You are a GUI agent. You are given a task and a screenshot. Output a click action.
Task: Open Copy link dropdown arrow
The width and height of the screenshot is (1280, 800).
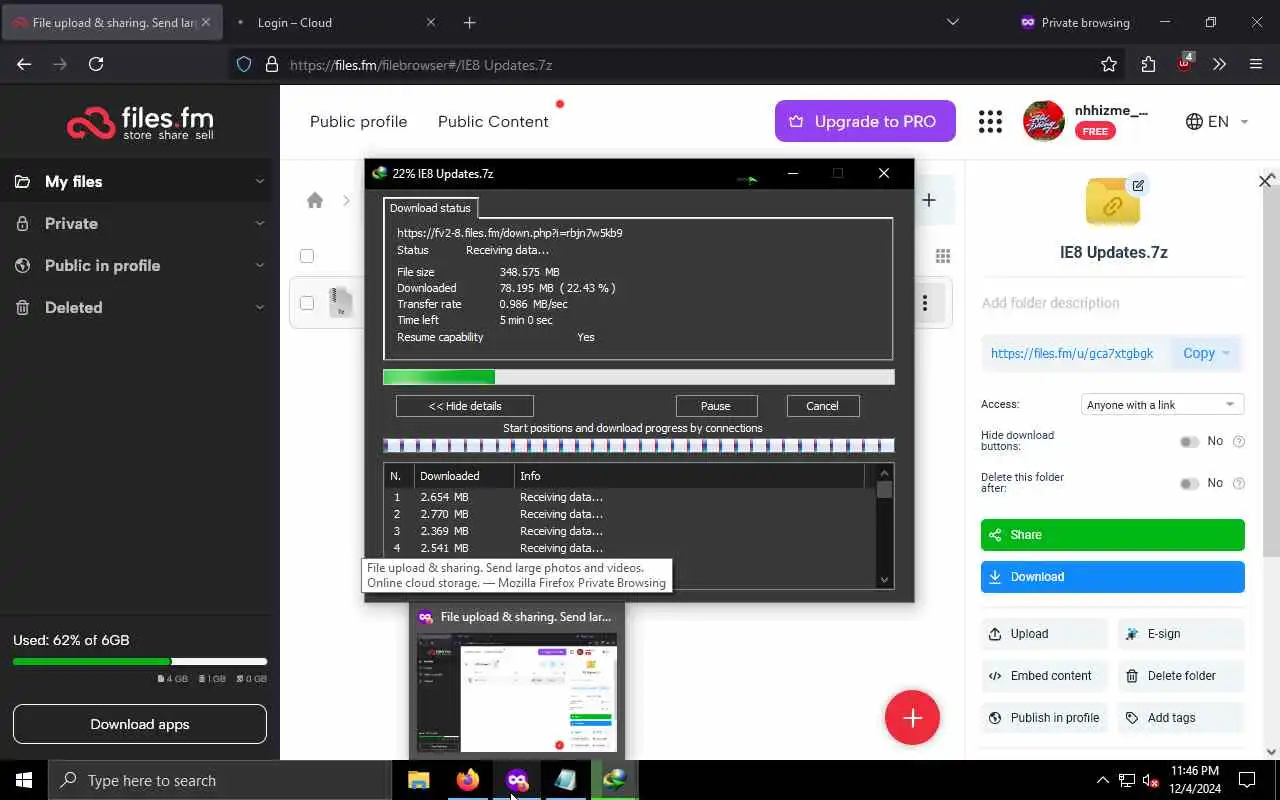[1226, 353]
